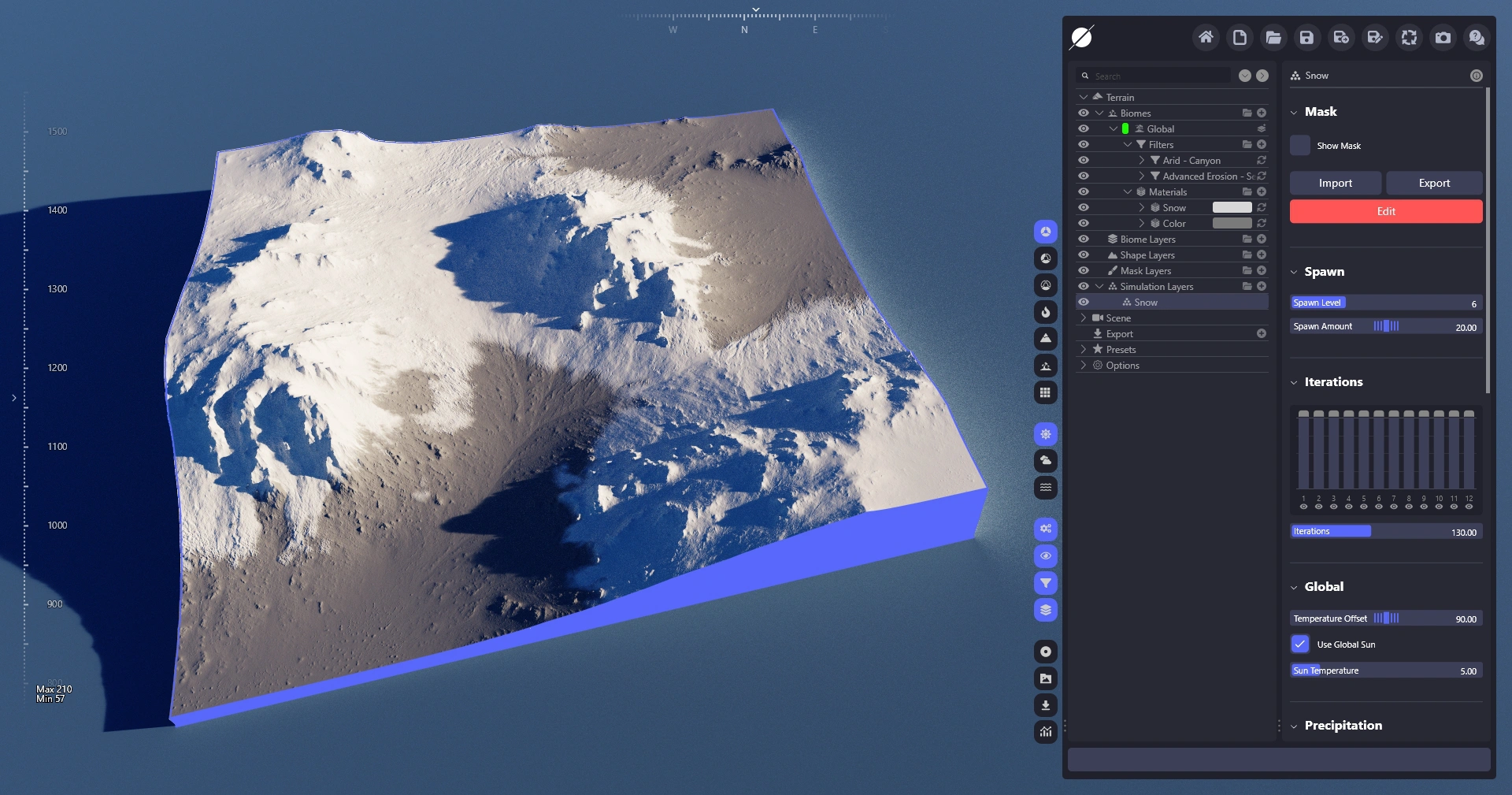1512x795 pixels.
Task: Expand the Scene tree node
Action: [x=1084, y=318]
